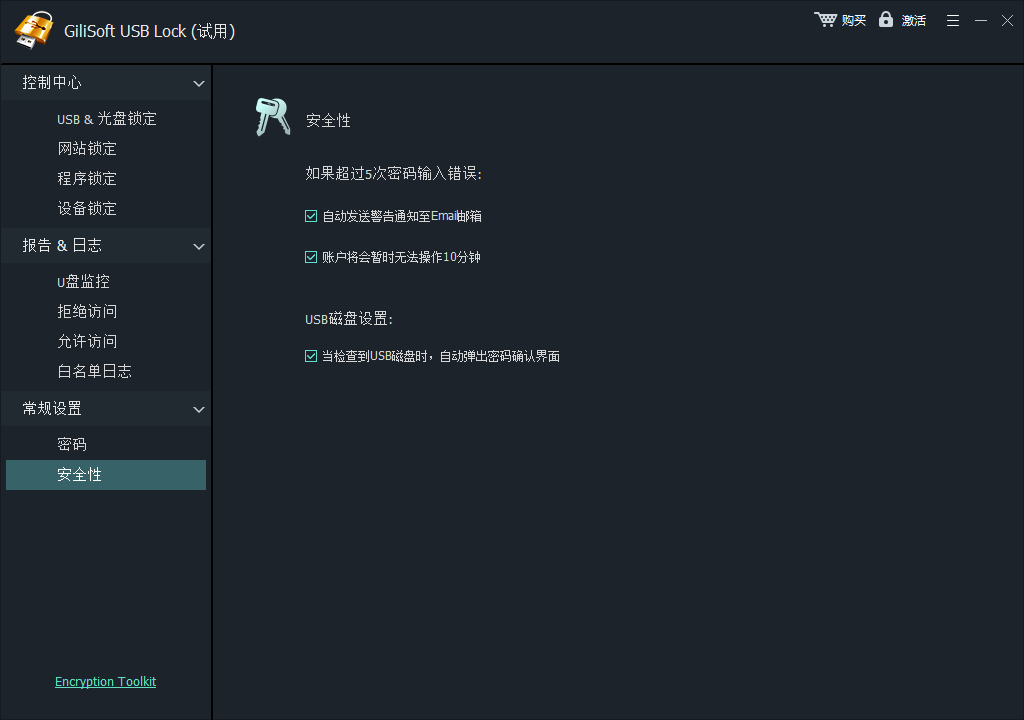Open 网站锁定 page

click(x=87, y=149)
